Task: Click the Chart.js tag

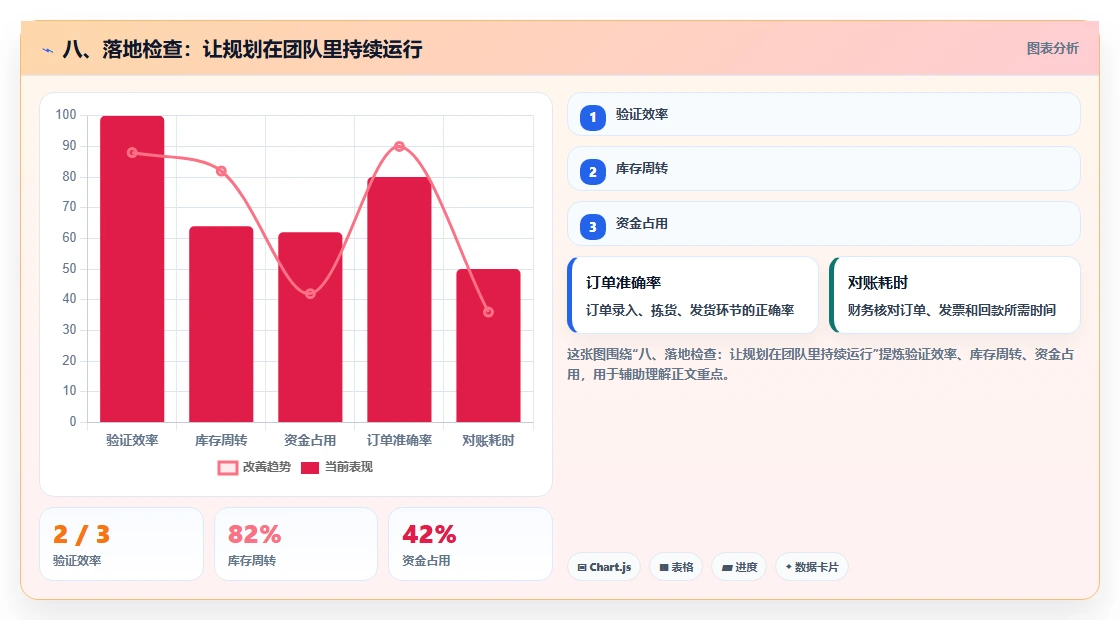Action: pyautogui.click(x=604, y=567)
